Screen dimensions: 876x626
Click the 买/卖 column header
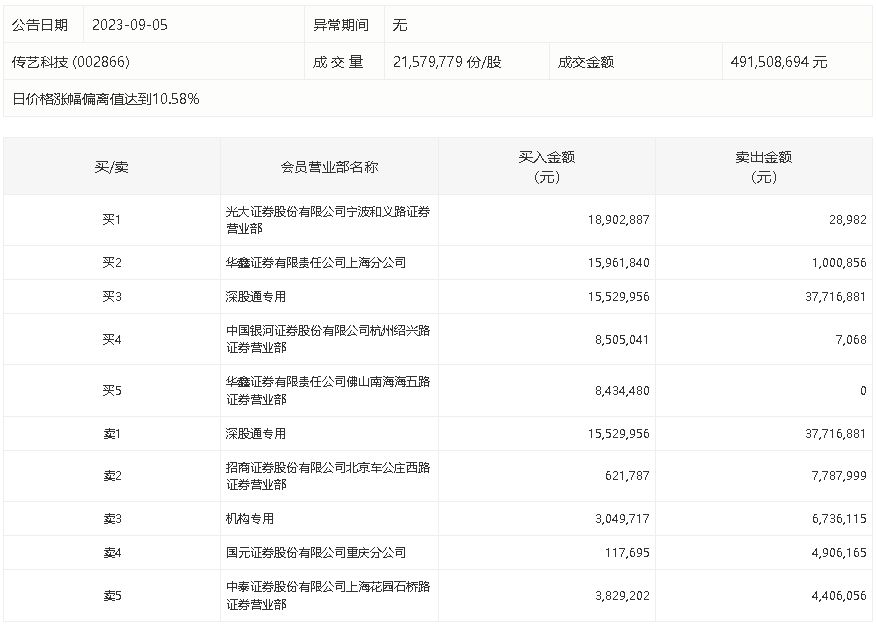tap(111, 167)
